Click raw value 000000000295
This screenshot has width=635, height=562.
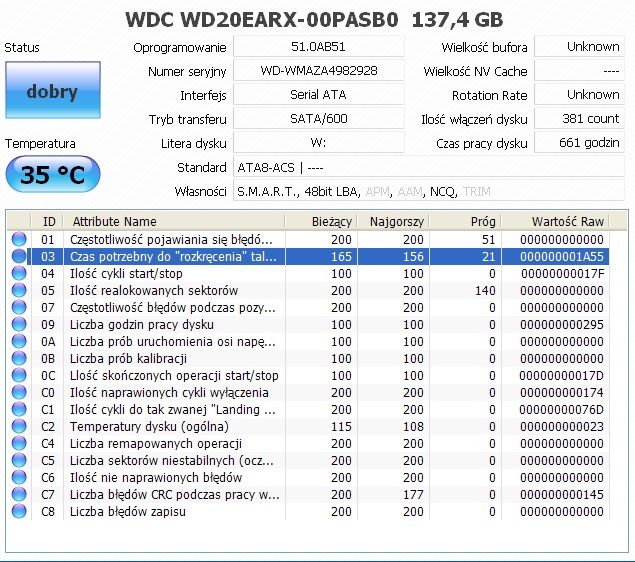point(562,324)
